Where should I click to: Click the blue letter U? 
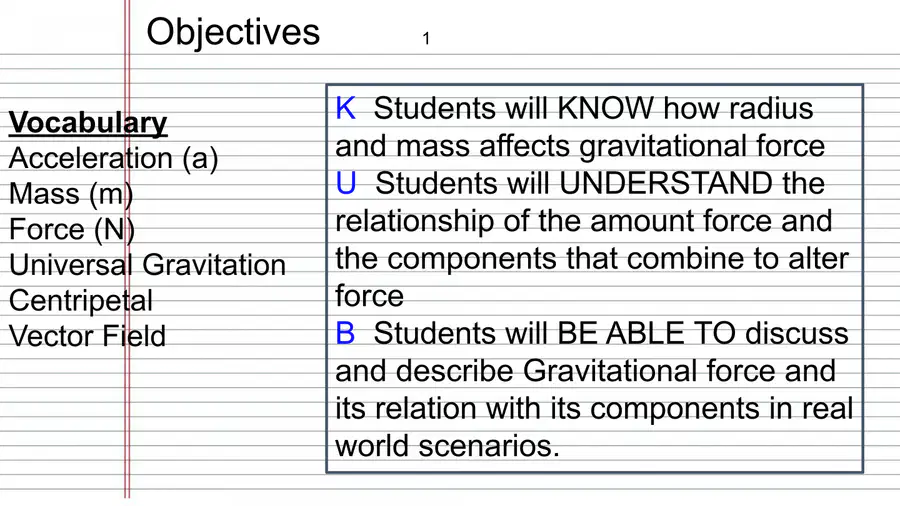point(346,184)
